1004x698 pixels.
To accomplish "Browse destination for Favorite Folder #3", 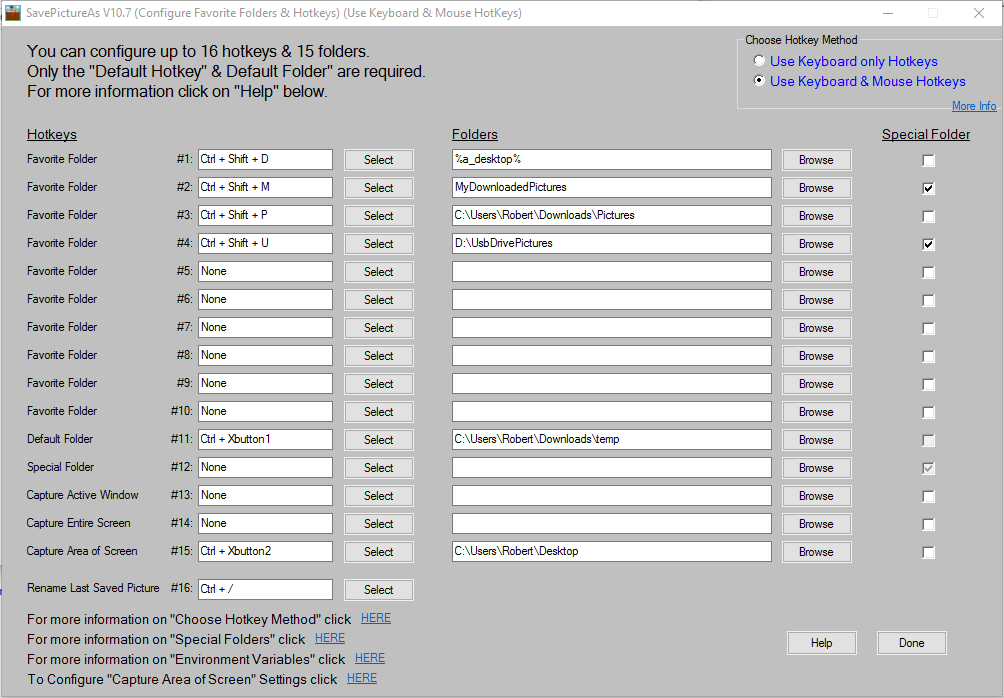I will [816, 215].
